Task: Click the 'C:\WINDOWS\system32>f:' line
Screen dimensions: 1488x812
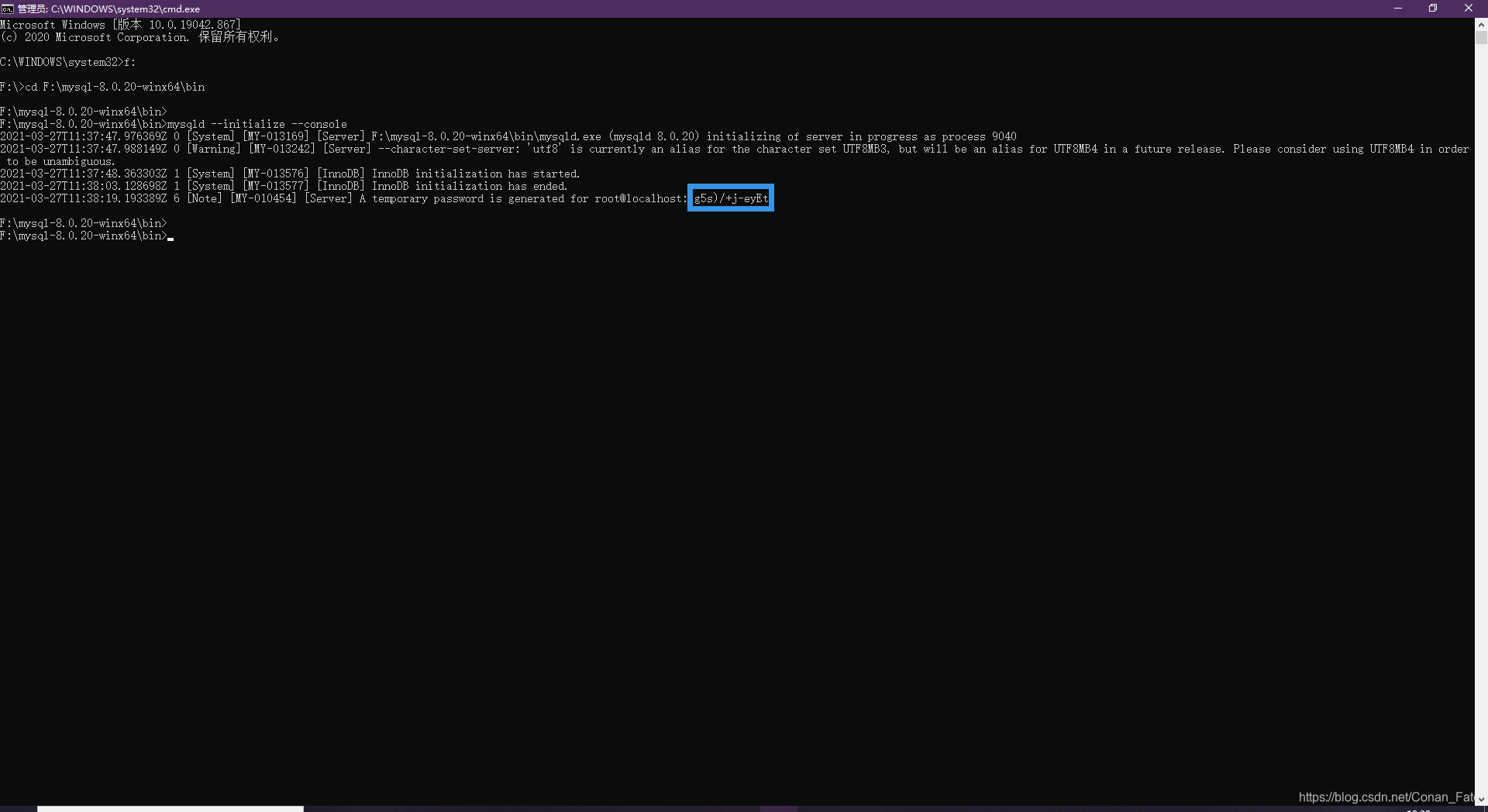Action: (68, 62)
